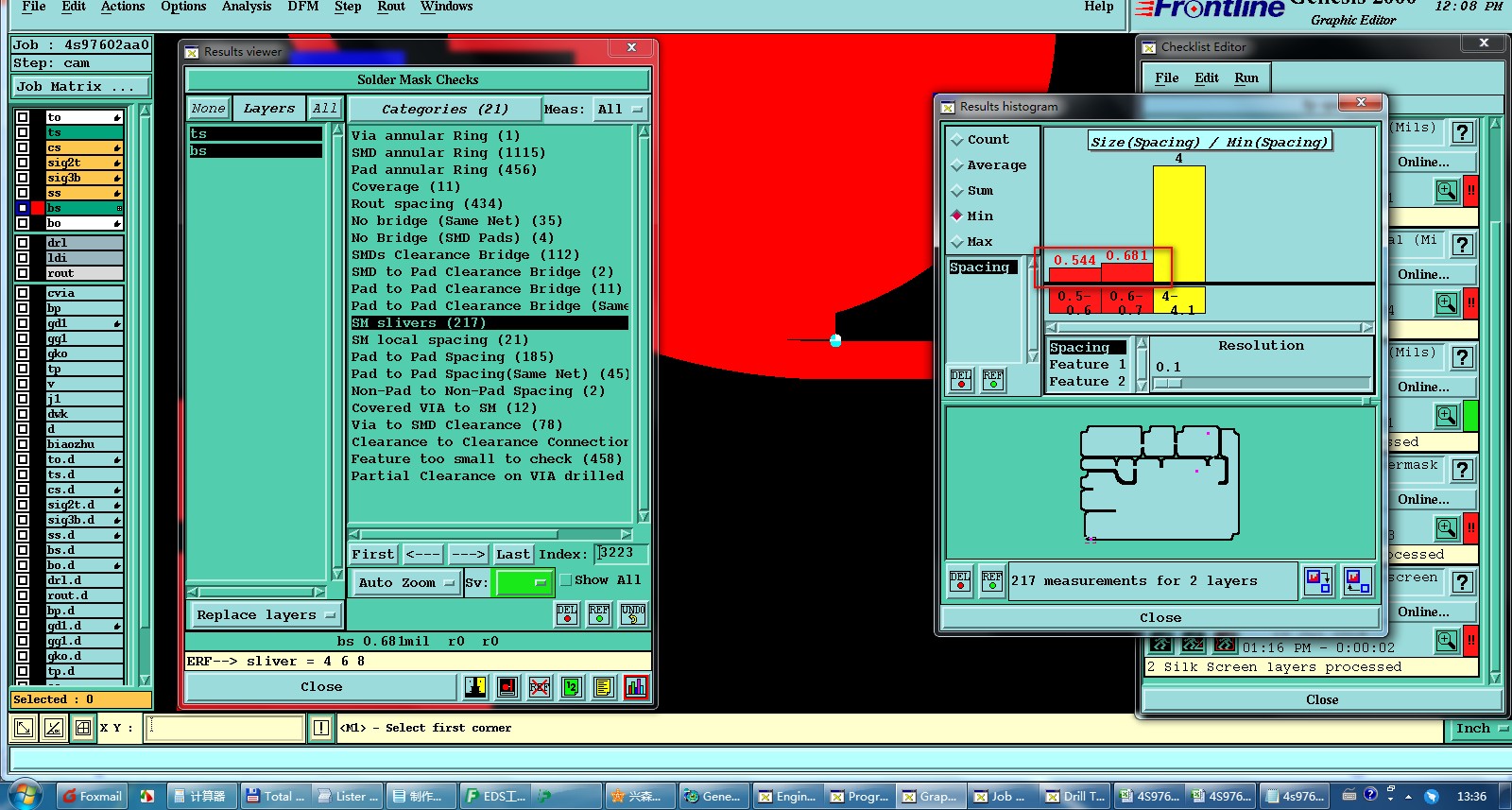This screenshot has width=1512, height=810.
Task: Open the Meas: All dropdown
Action: pos(620,109)
